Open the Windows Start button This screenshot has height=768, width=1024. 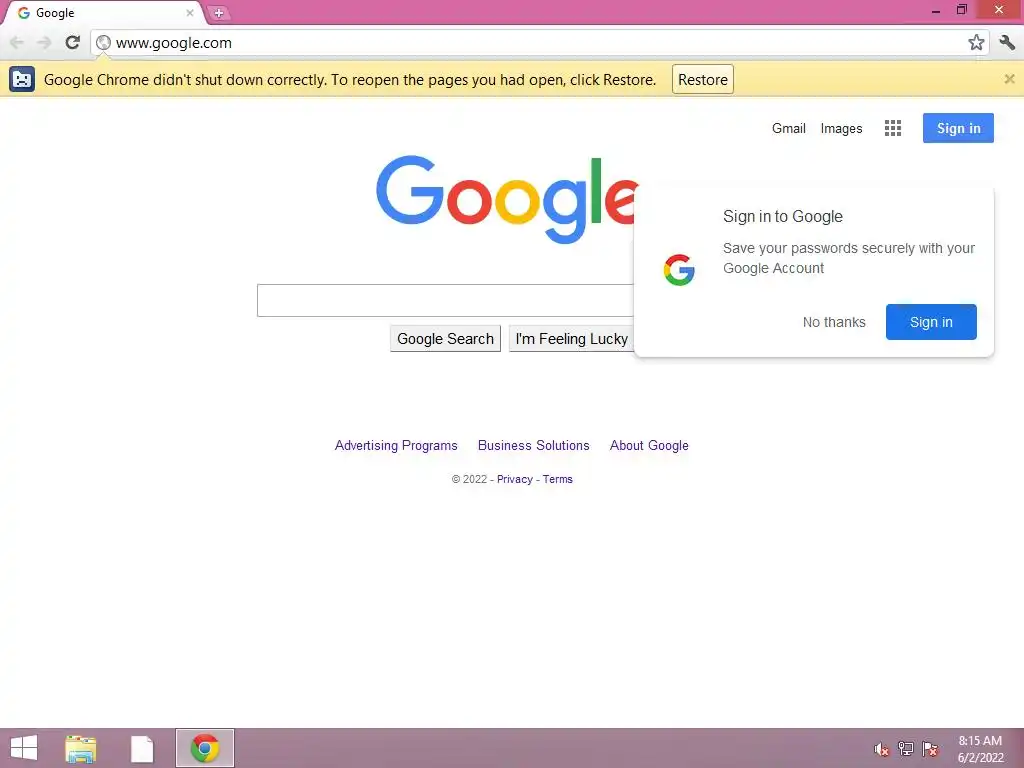click(24, 748)
